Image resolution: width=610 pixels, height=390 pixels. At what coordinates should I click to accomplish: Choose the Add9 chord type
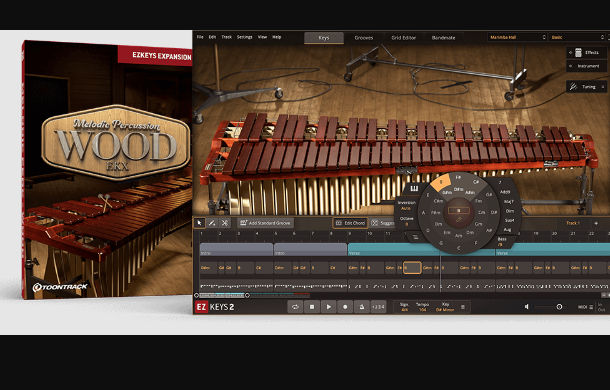[505, 192]
